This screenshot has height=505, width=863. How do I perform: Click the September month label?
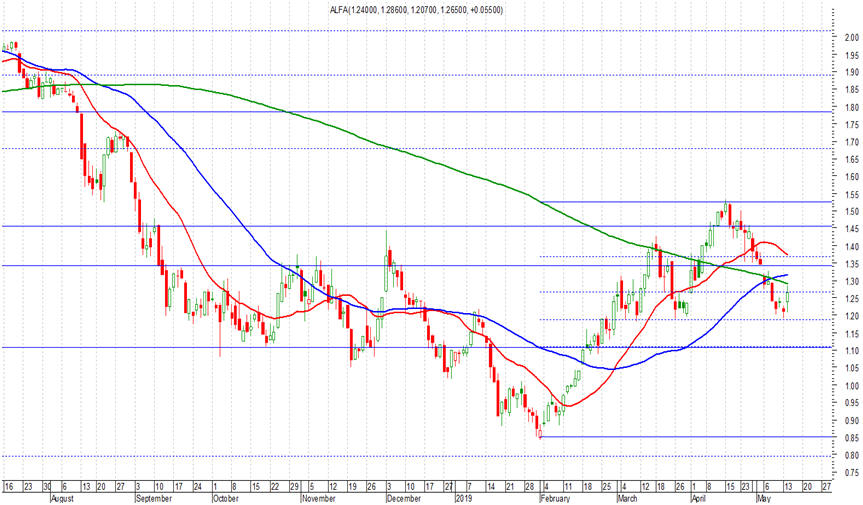[154, 498]
